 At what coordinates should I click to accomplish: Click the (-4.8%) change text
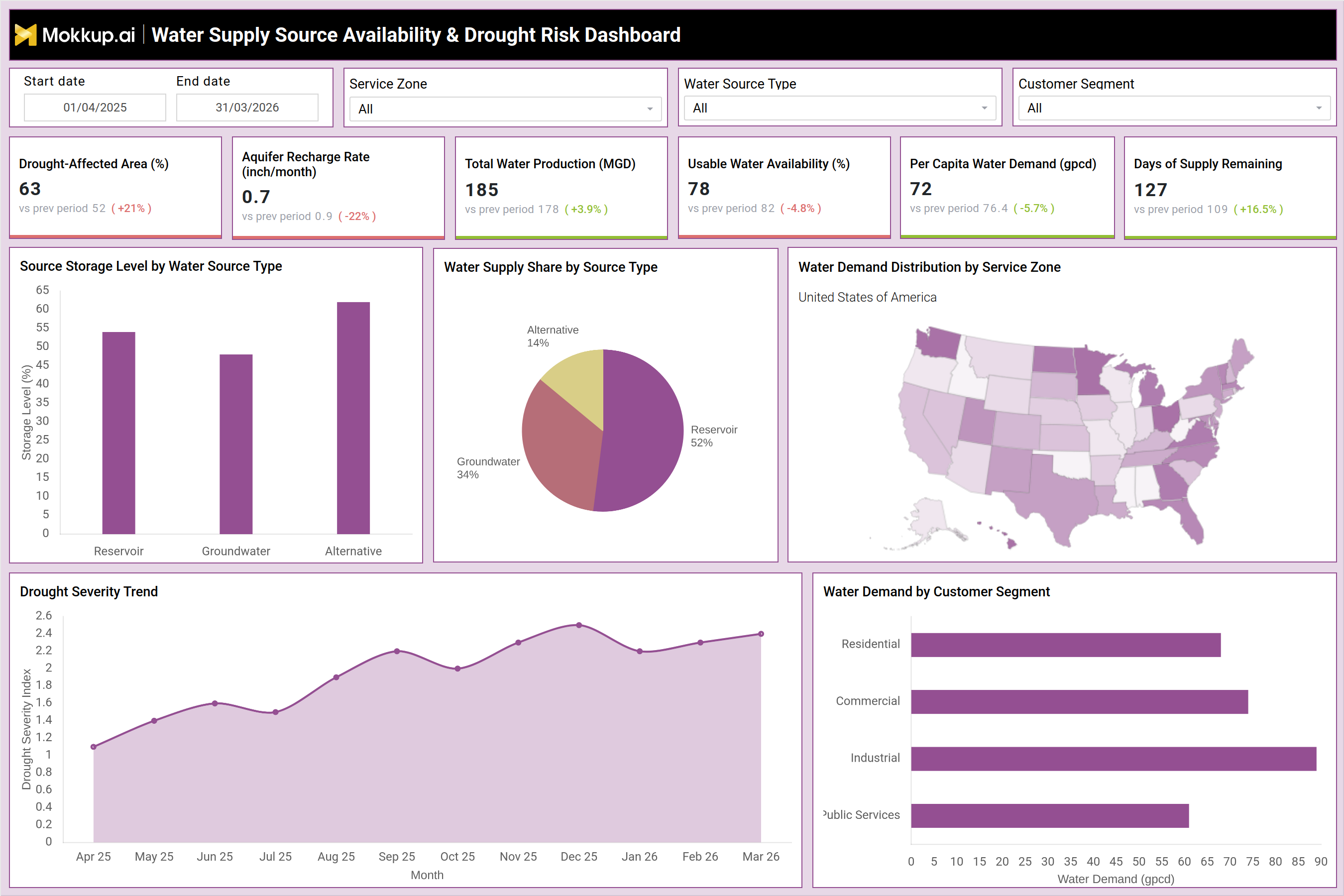click(800, 208)
